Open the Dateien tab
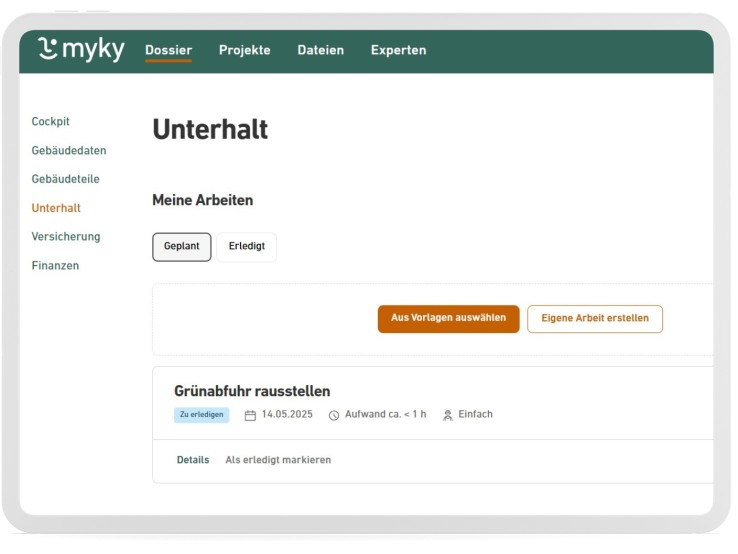 click(x=320, y=51)
